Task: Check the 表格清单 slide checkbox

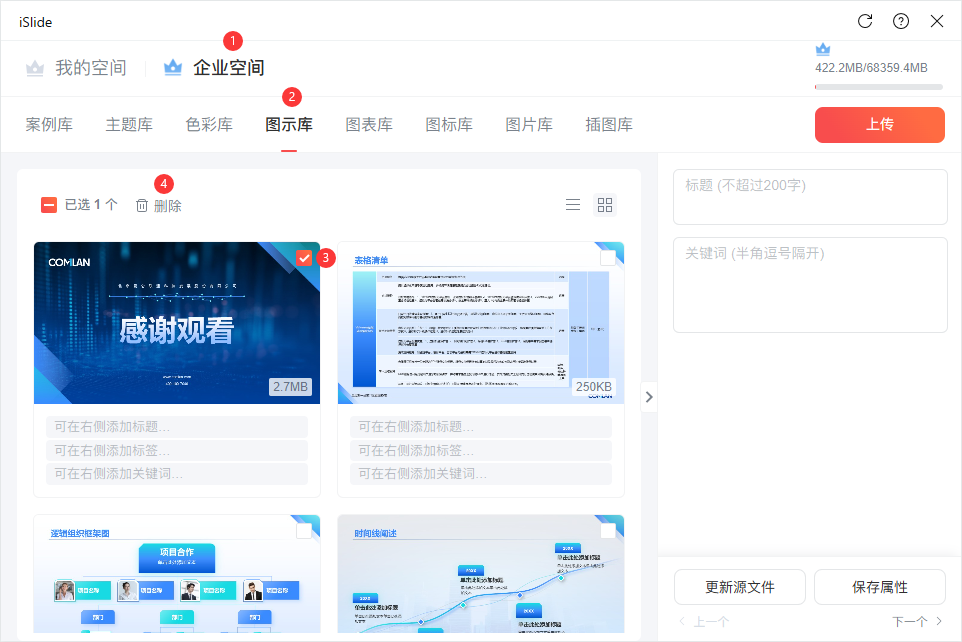Action: pyautogui.click(x=608, y=258)
